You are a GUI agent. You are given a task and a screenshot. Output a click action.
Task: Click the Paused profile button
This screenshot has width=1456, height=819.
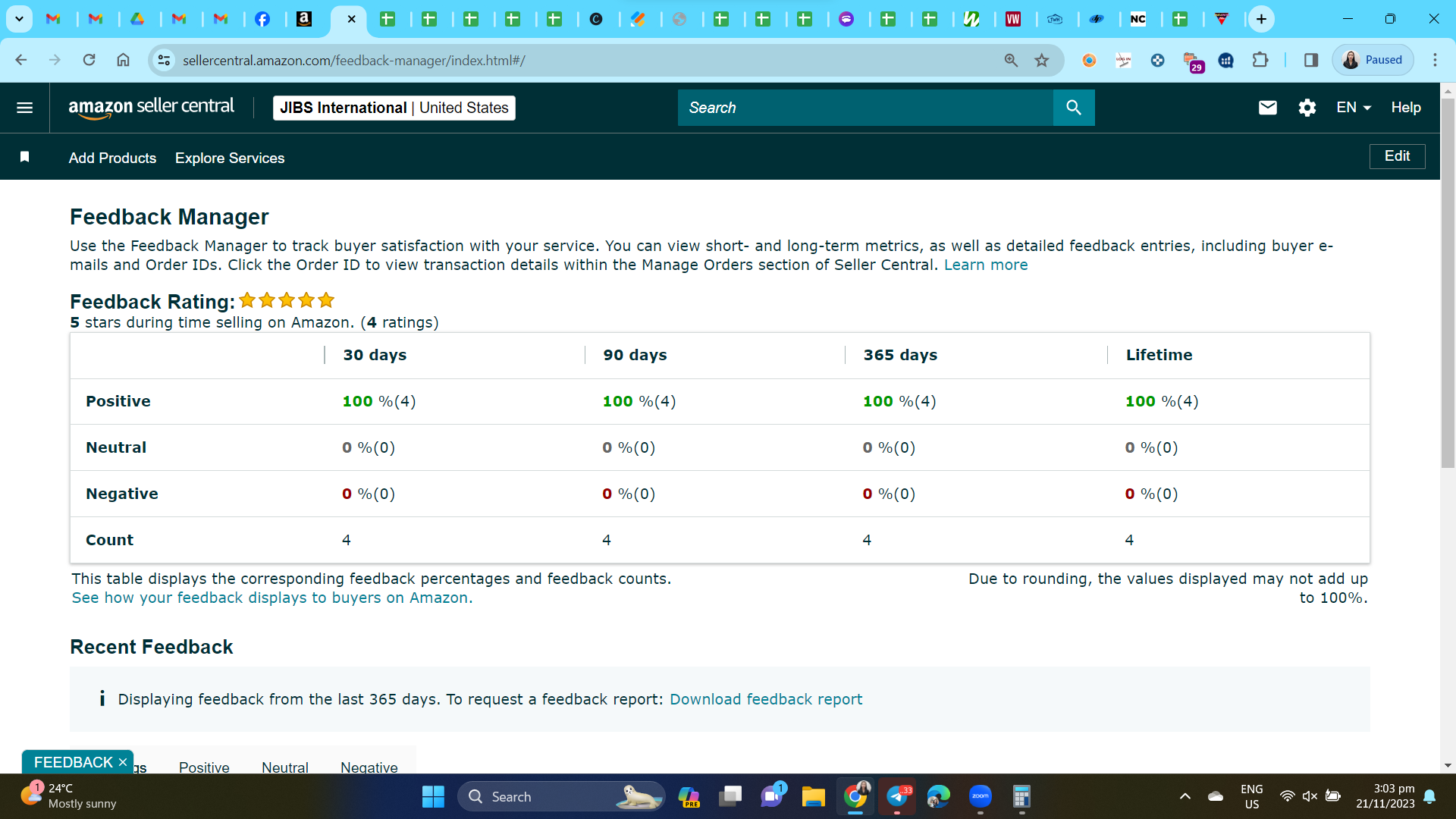point(1373,60)
